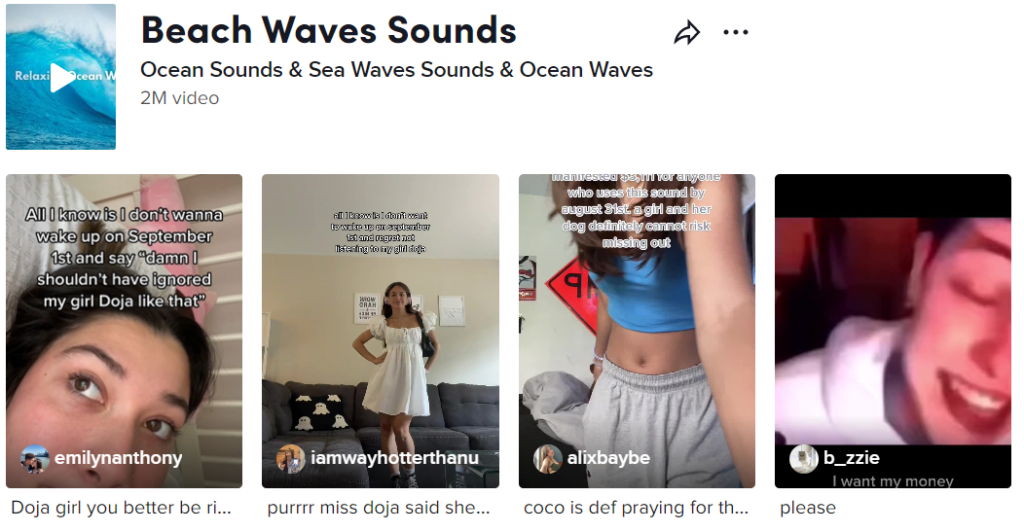Click the alixbaybe username
Screen dimensions: 1024x532
point(609,458)
